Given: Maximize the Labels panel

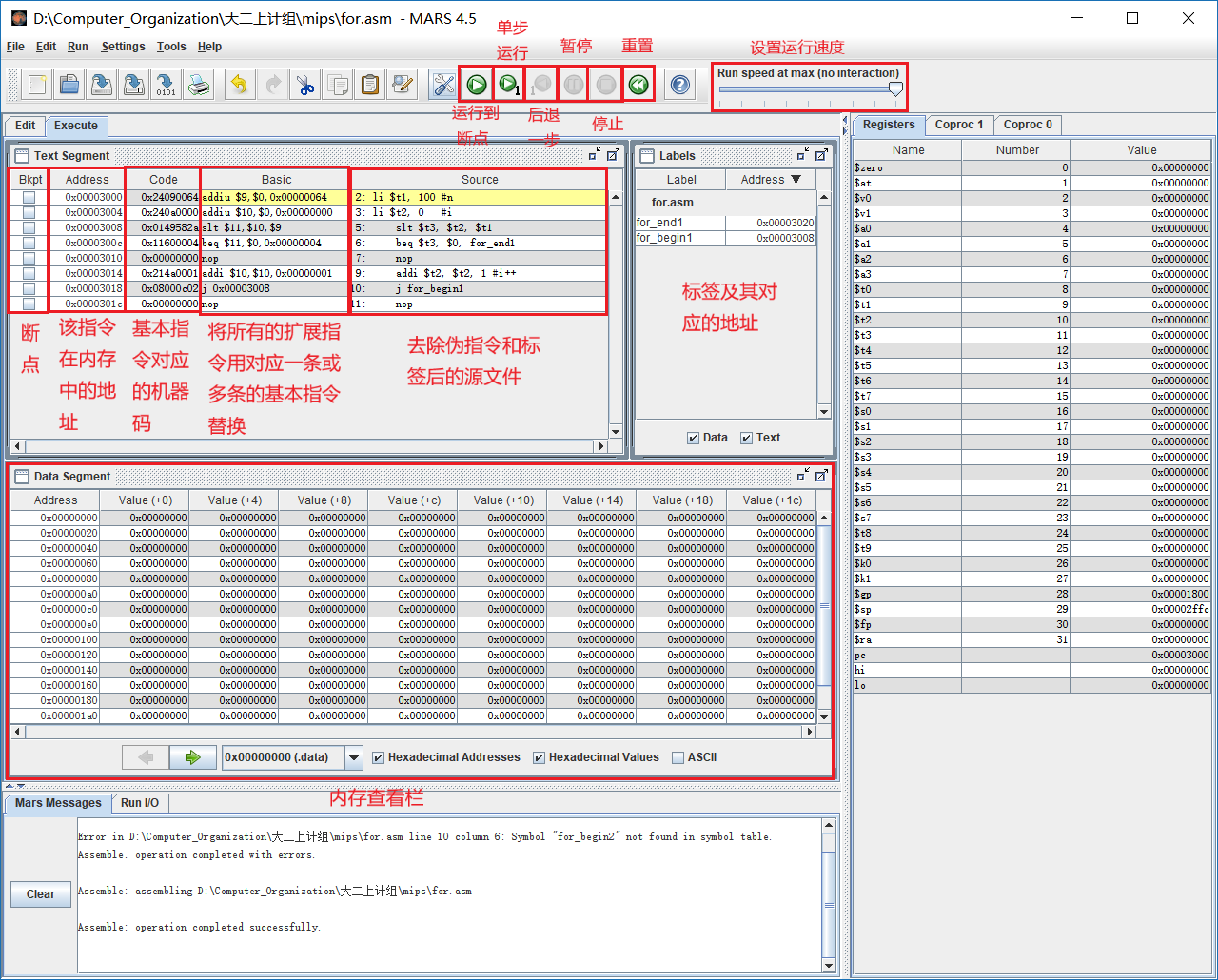Looking at the screenshot, I should [x=821, y=154].
